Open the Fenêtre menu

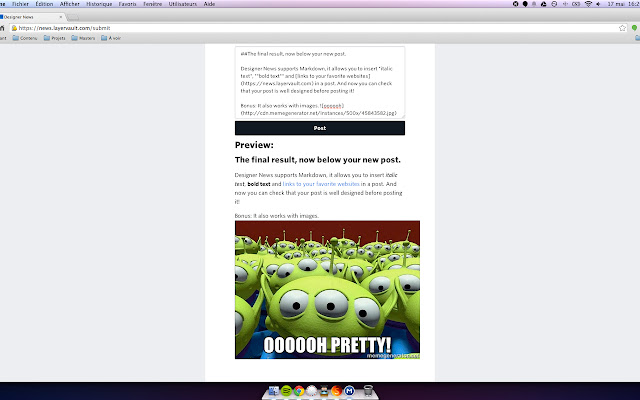tap(152, 4)
